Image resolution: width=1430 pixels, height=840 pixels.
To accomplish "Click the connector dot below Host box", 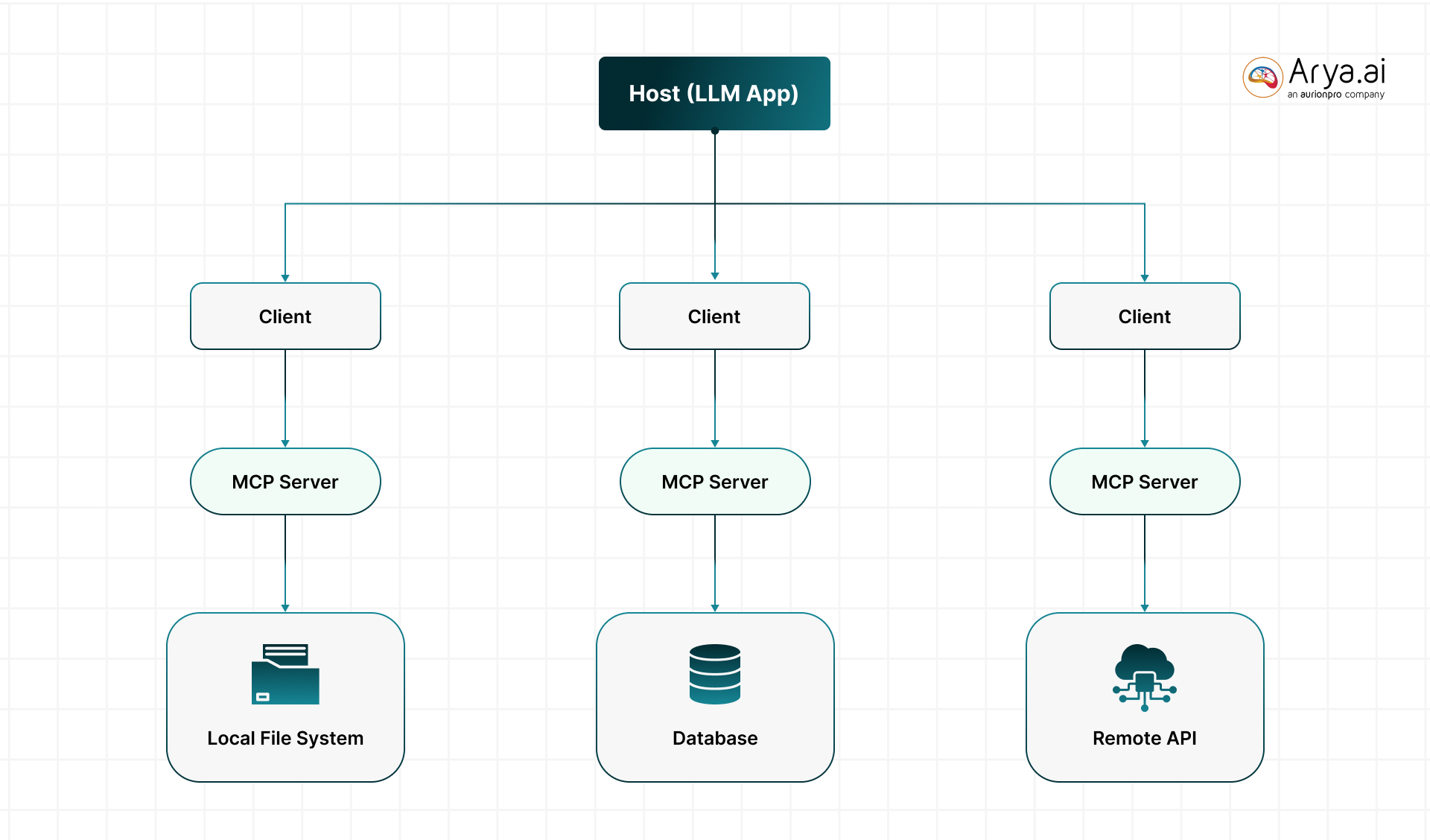I will pos(715,131).
